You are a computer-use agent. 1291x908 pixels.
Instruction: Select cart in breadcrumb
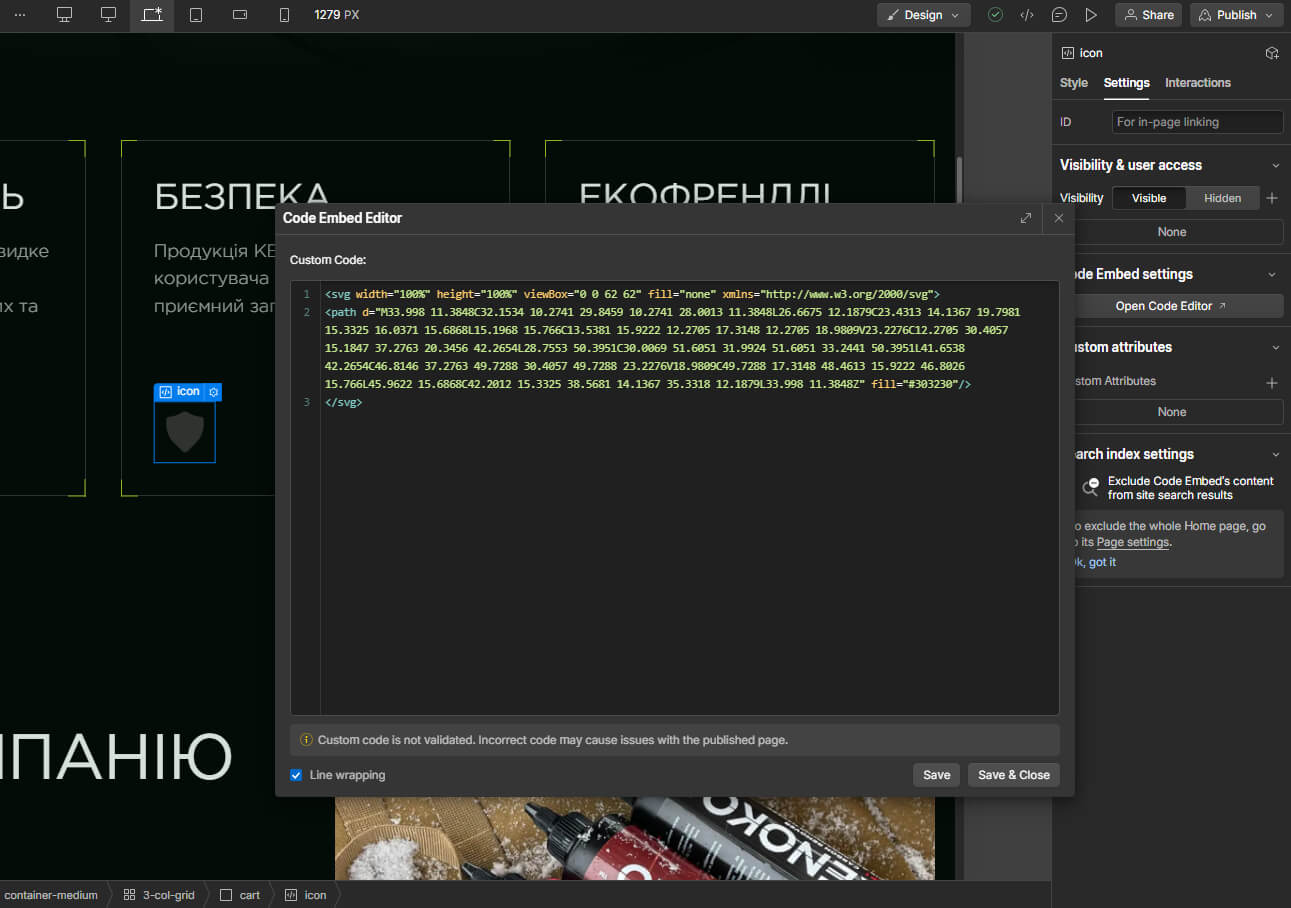[x=240, y=895]
